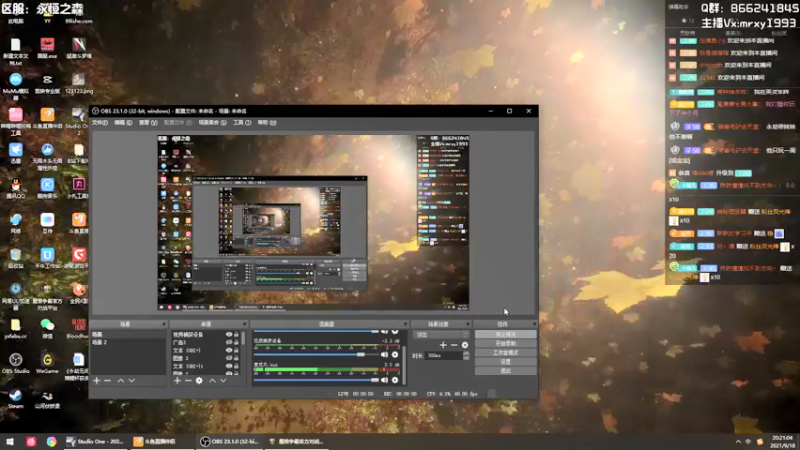The height and width of the screenshot is (450, 800).
Task: Open 工具(T) menu in OBS
Action: tap(242, 122)
